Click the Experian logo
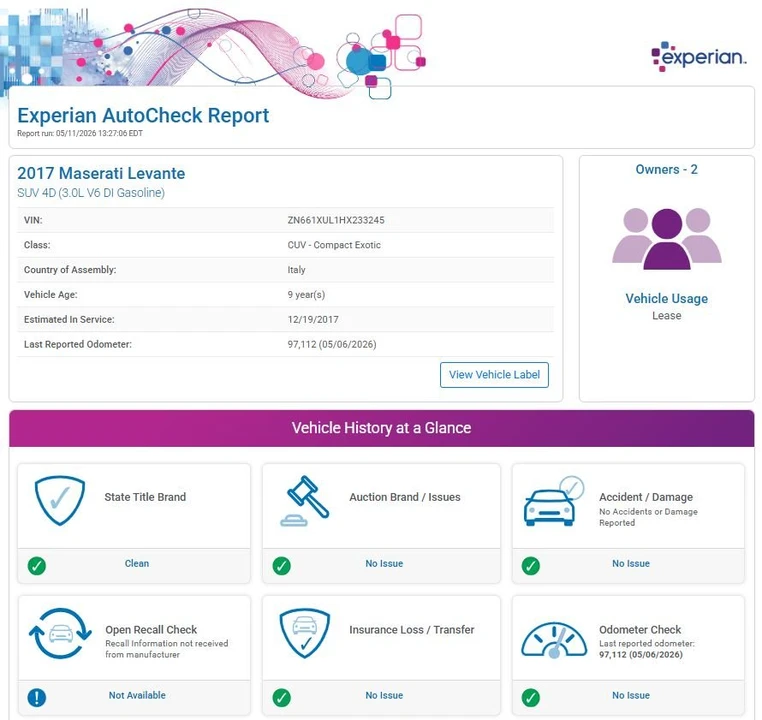Image resolution: width=762 pixels, height=720 pixels. tap(698, 57)
